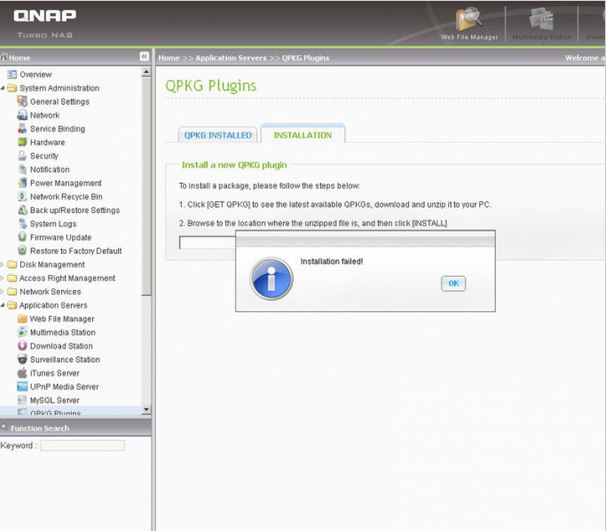Screen dimensions: 607x531
Task: Click the UPnP Media Server icon
Action: pos(22,386)
